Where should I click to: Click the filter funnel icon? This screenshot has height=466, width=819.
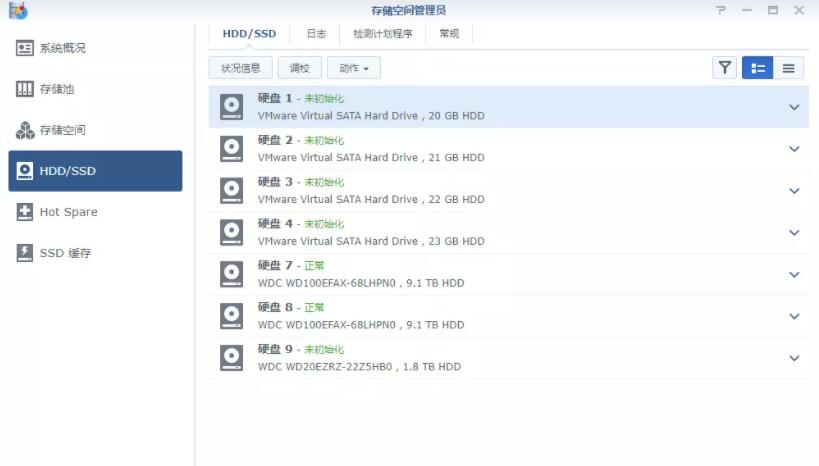(724, 68)
